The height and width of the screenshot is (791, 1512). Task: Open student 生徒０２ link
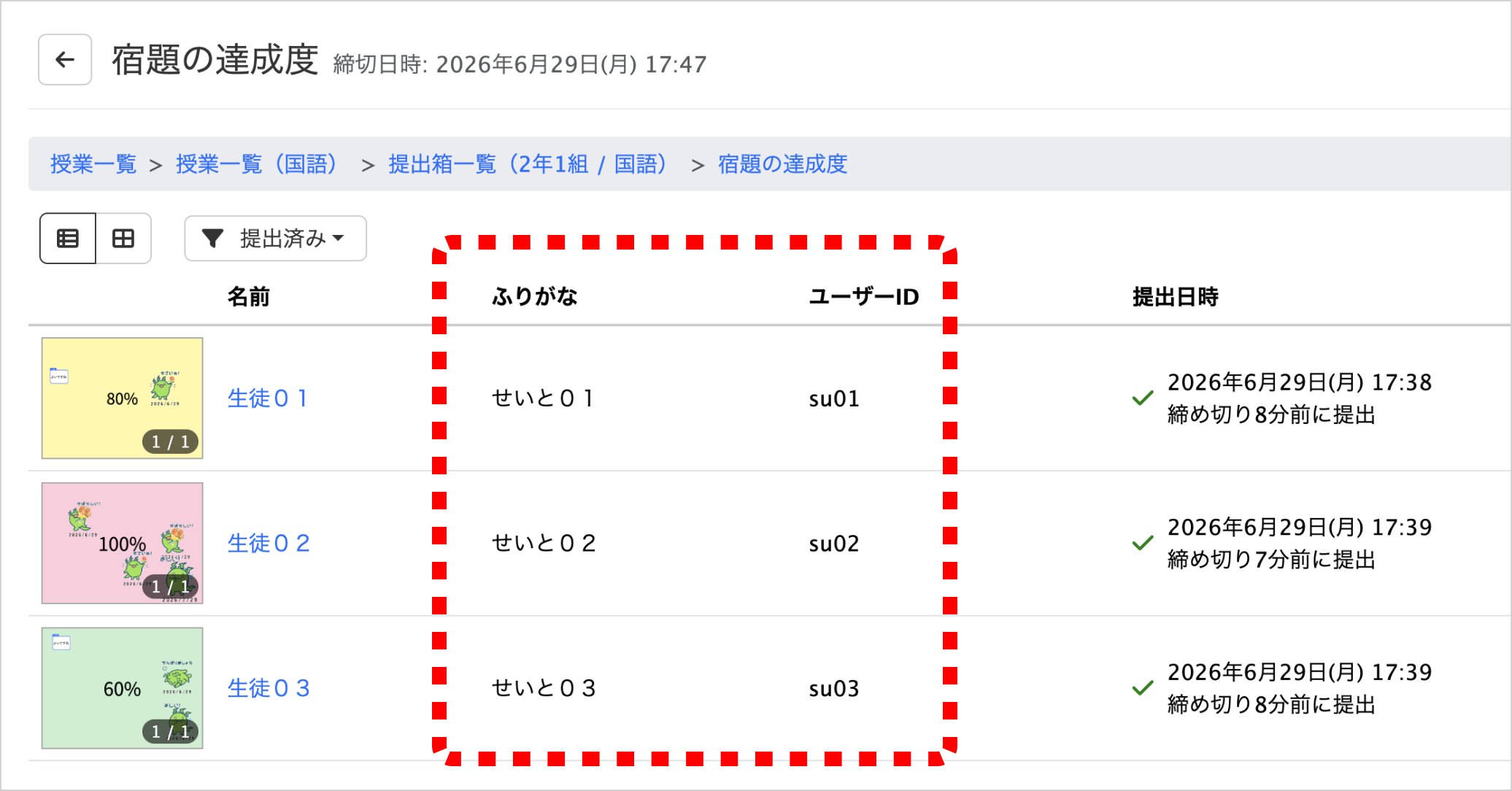click(x=269, y=543)
